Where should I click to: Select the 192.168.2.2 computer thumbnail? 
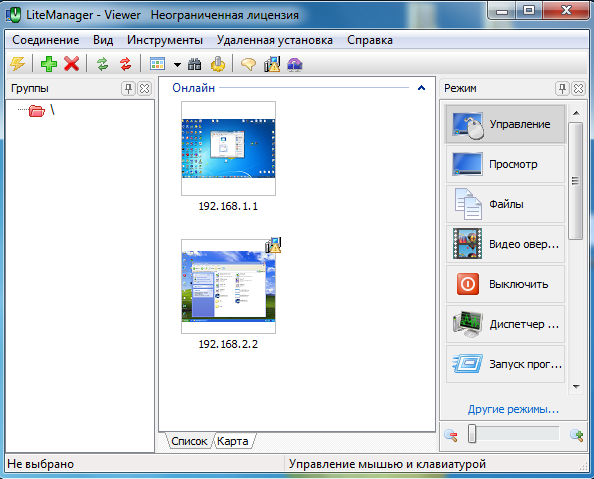coord(228,286)
